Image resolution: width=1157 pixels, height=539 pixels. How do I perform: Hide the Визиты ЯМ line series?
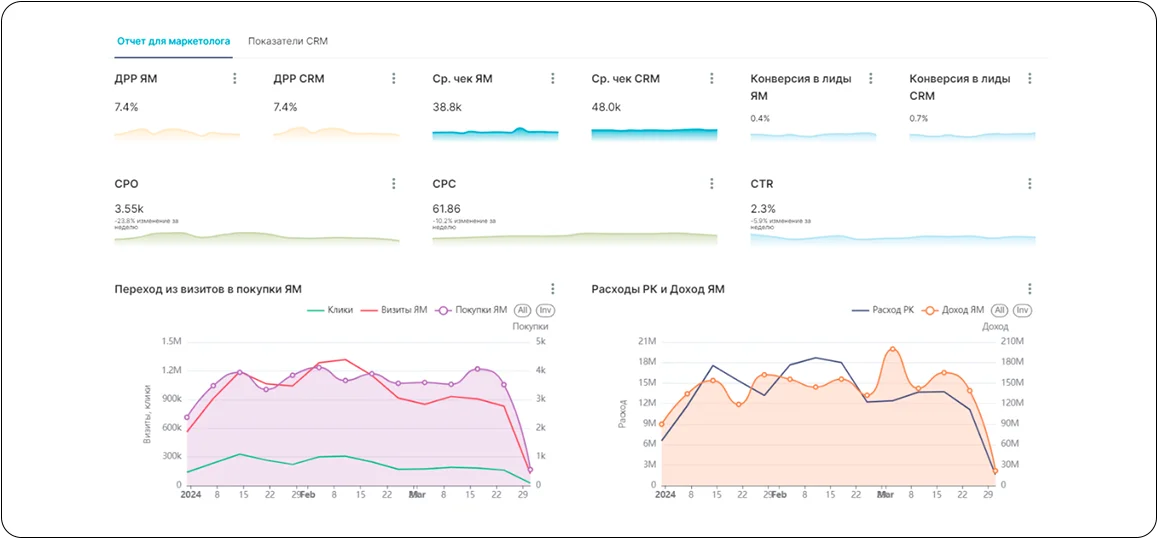tap(394, 310)
